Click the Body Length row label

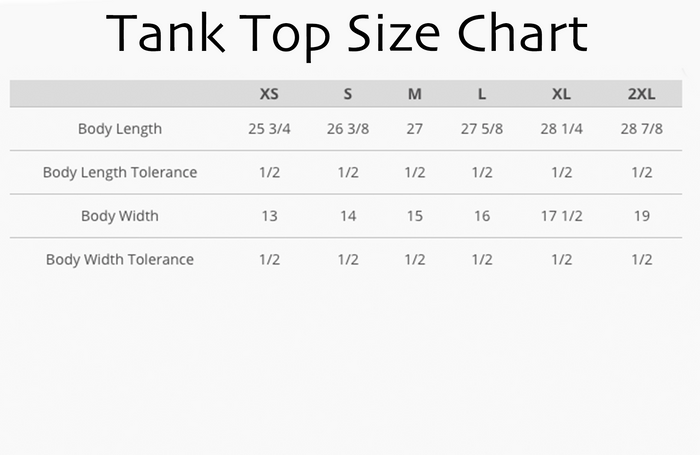120,129
